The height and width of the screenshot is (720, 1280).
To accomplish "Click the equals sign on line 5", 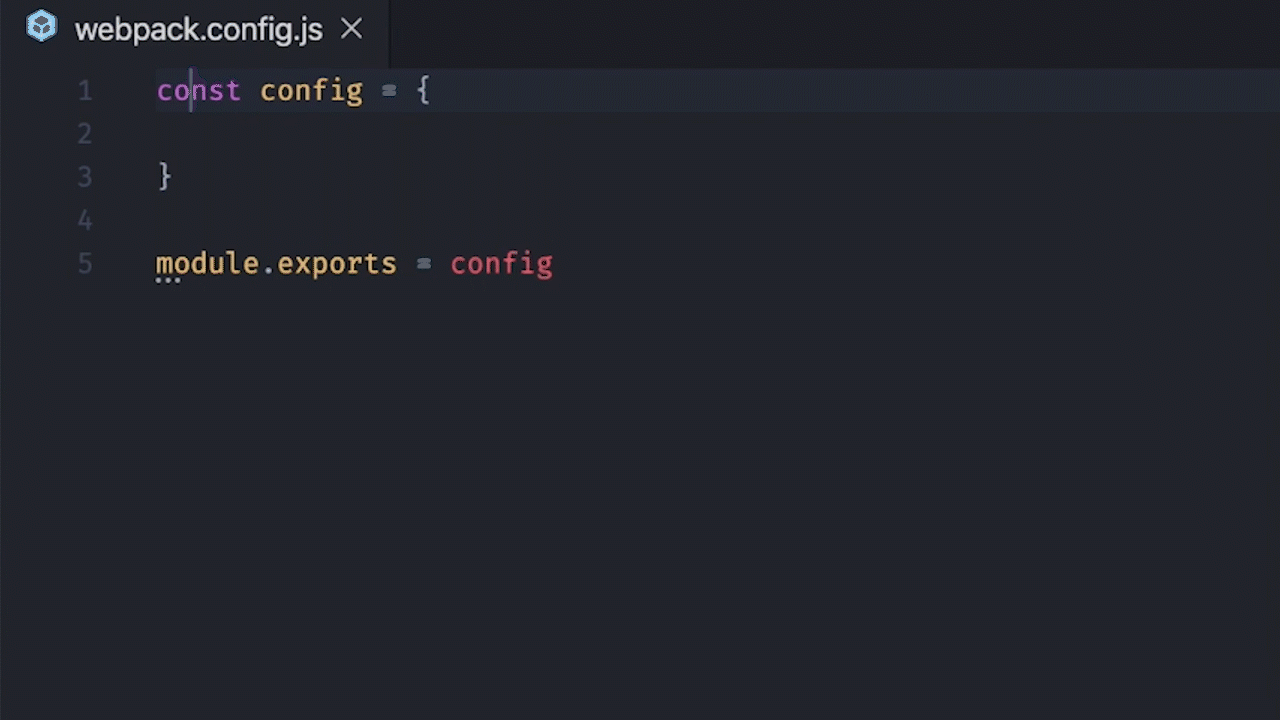I will click(x=423, y=264).
